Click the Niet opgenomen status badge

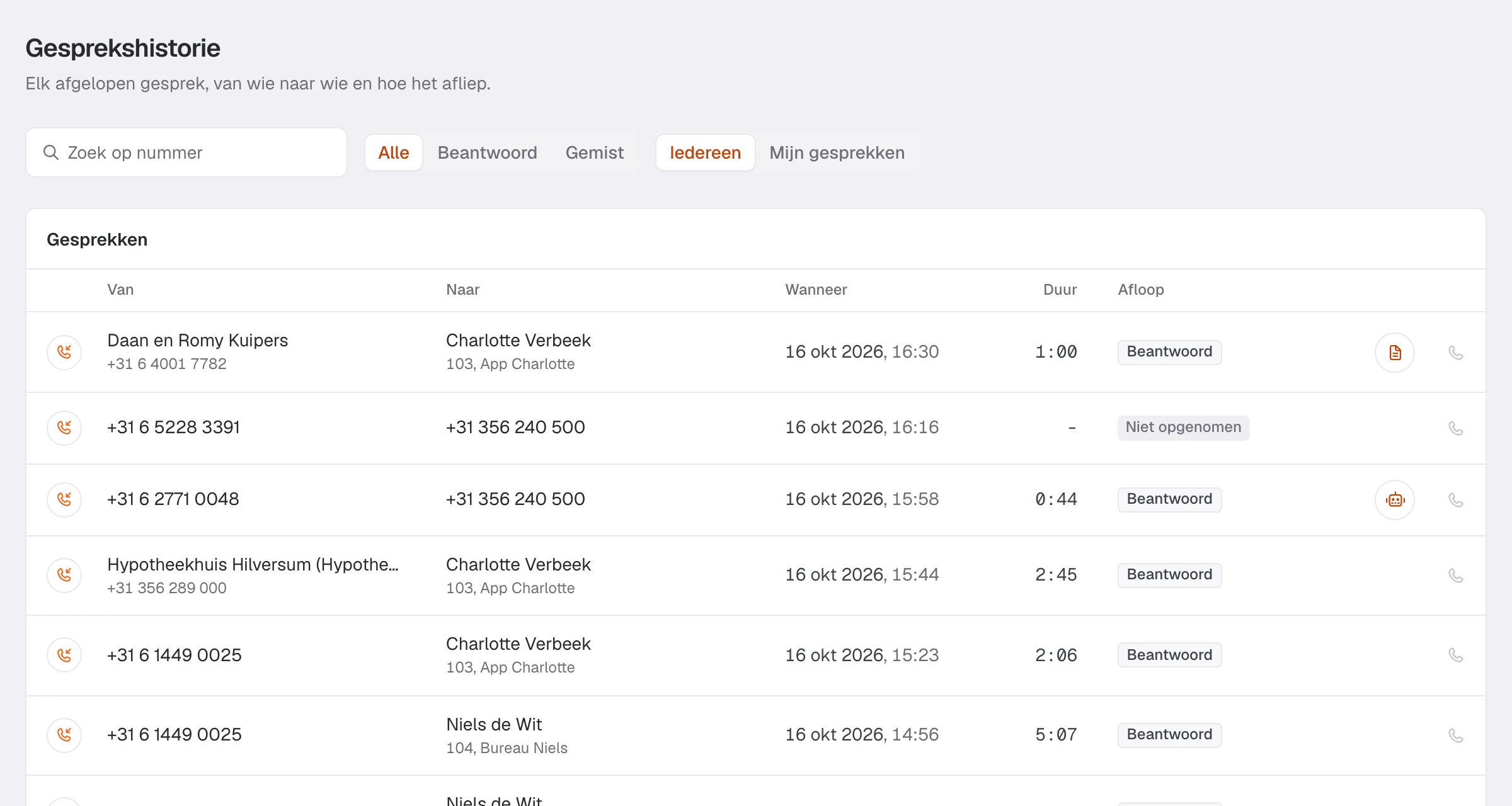pyautogui.click(x=1183, y=428)
